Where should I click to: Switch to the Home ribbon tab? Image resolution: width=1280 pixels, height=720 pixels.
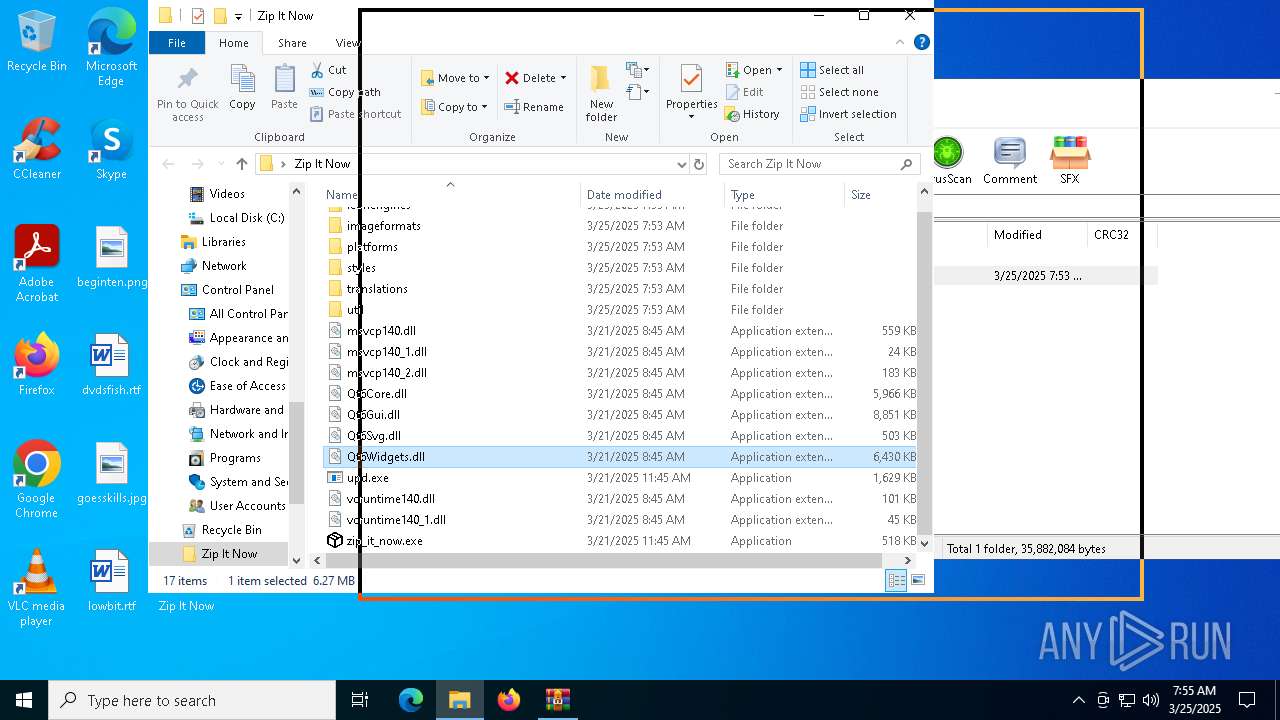pyautogui.click(x=234, y=43)
